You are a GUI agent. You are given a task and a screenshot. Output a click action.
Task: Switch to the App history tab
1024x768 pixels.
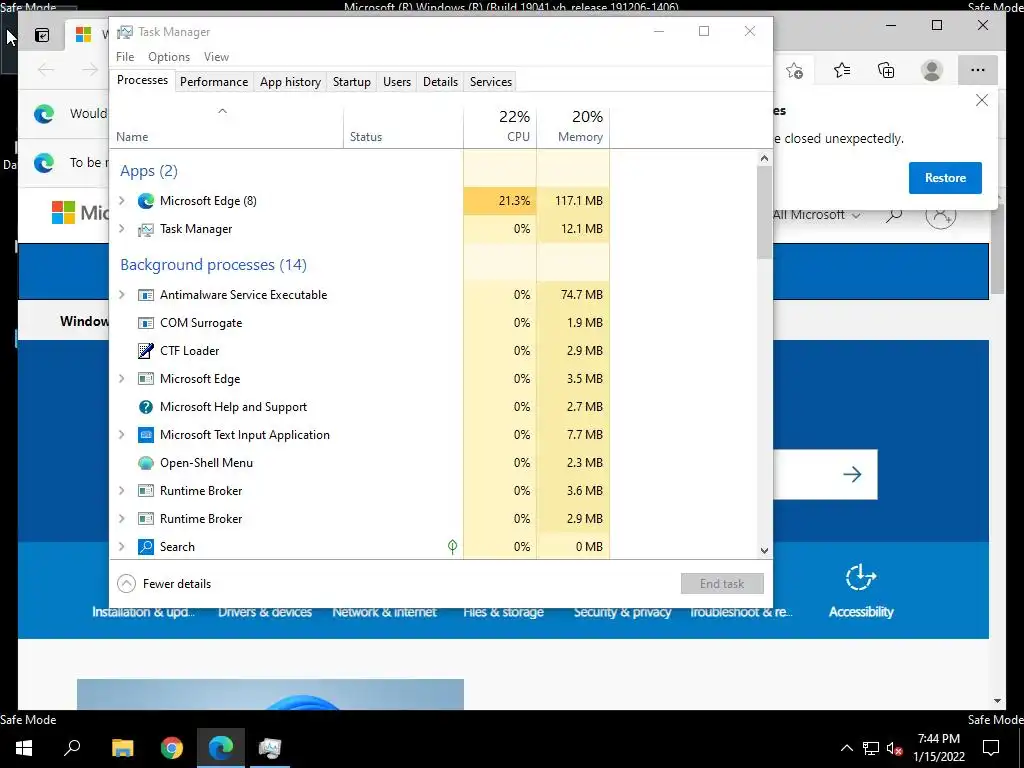click(290, 82)
